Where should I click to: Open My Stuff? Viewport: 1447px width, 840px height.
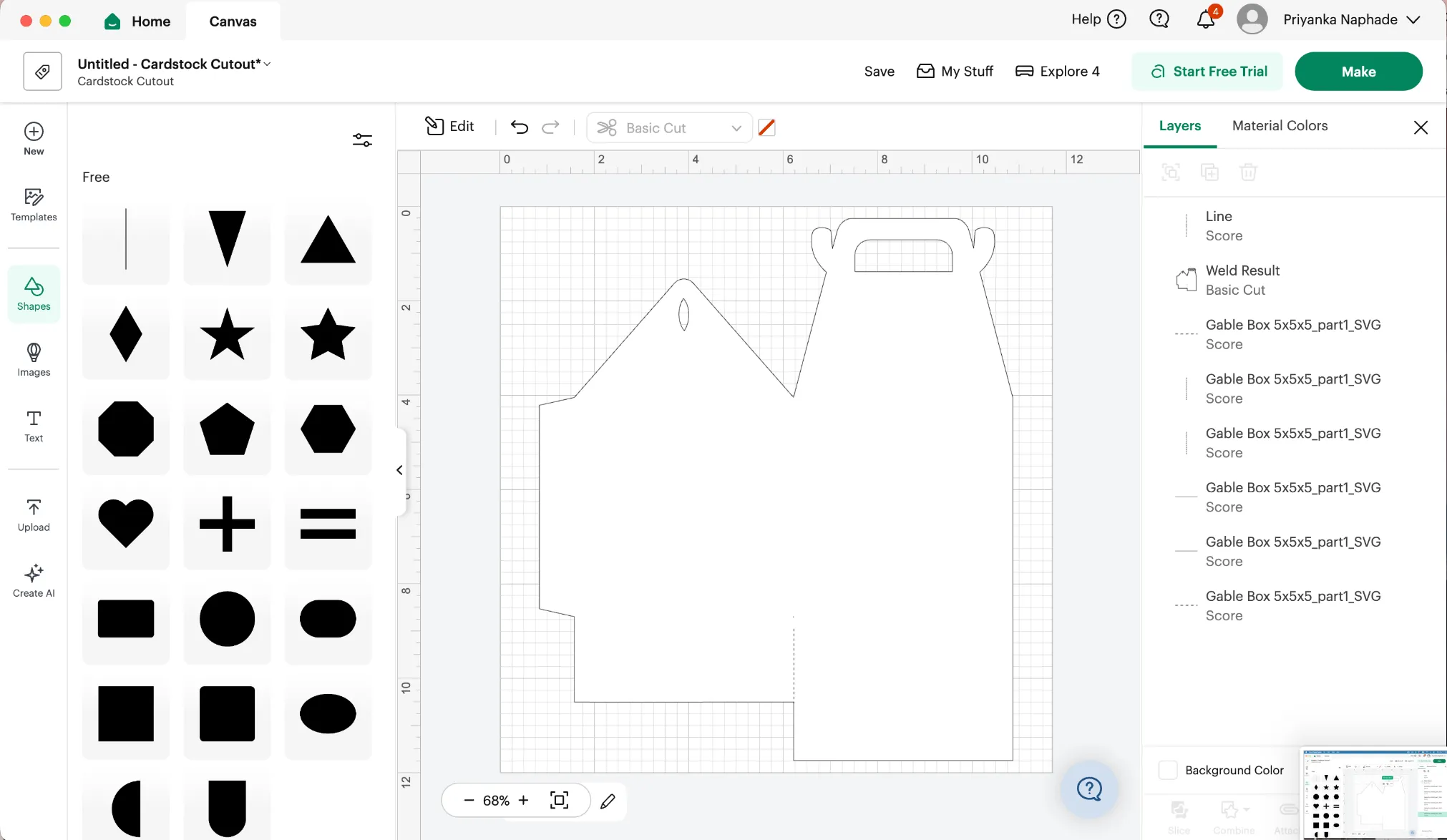point(955,71)
